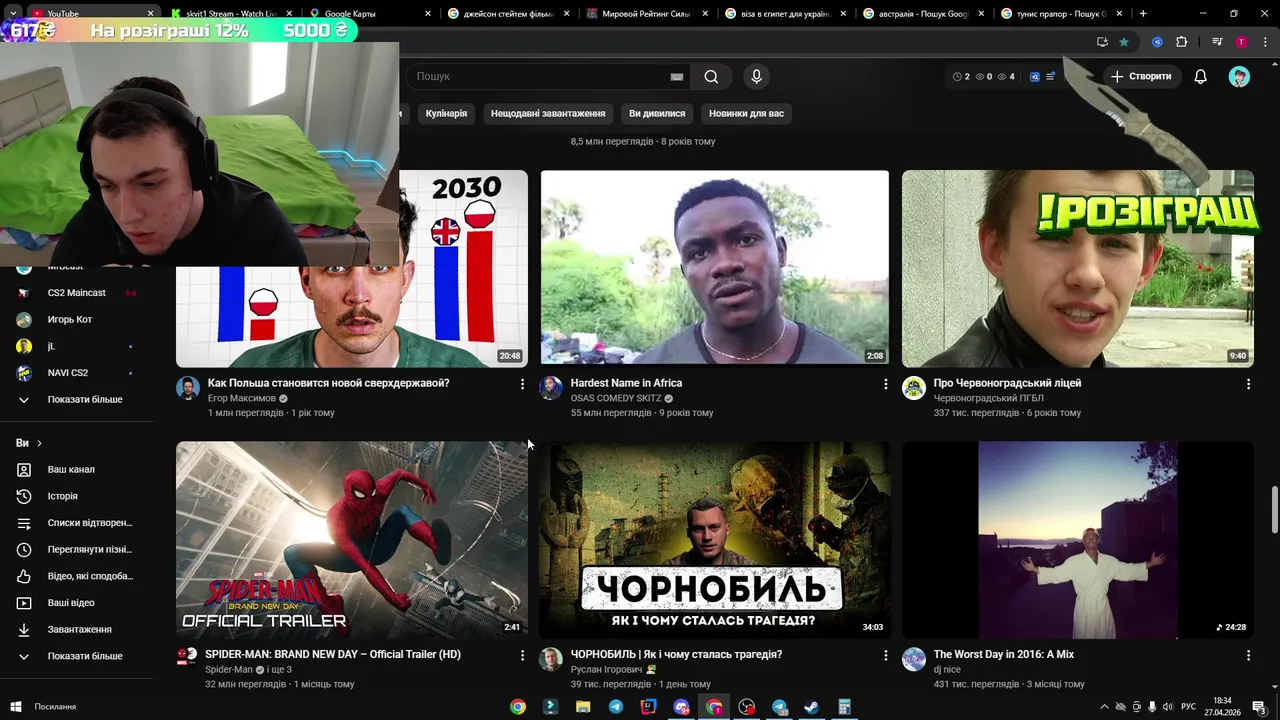The width and height of the screenshot is (1280, 720).
Task: Open the on-screen keyboard in the search box
Action: pos(677,76)
